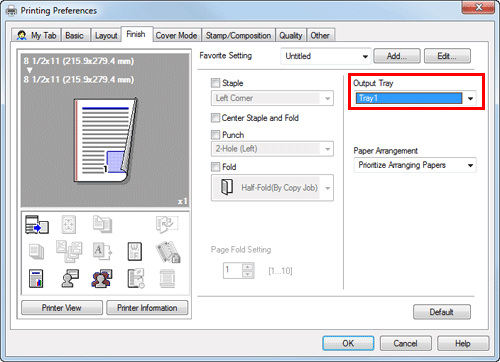
Task: Toggle the Fold checkbox
Action: tap(216, 167)
